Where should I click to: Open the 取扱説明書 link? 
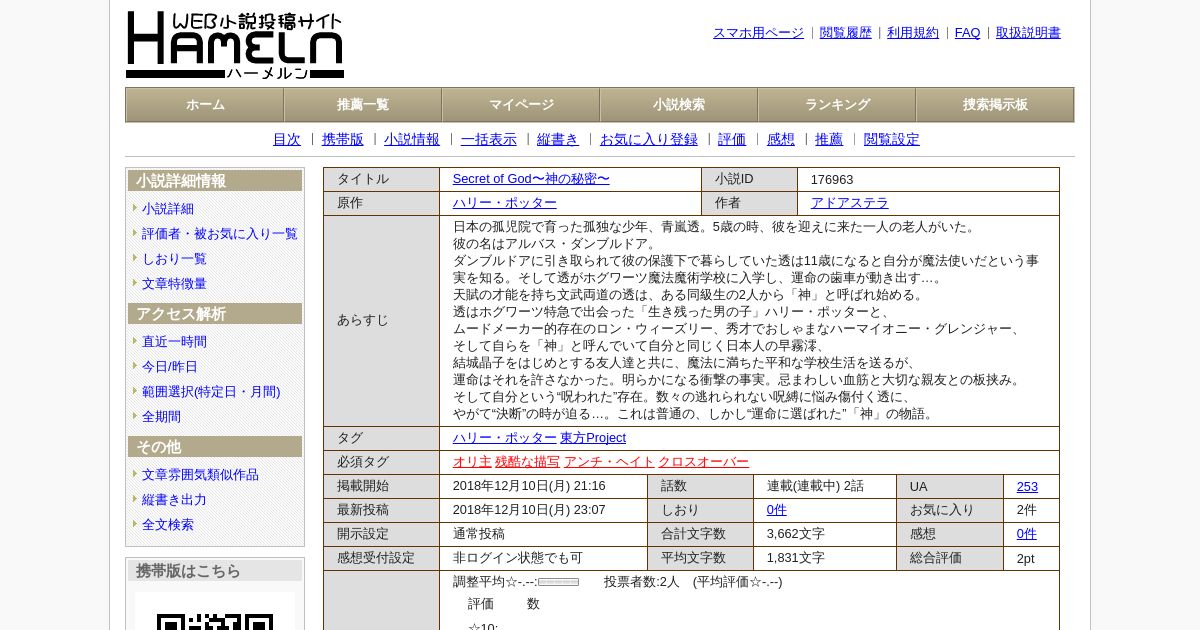(1028, 33)
